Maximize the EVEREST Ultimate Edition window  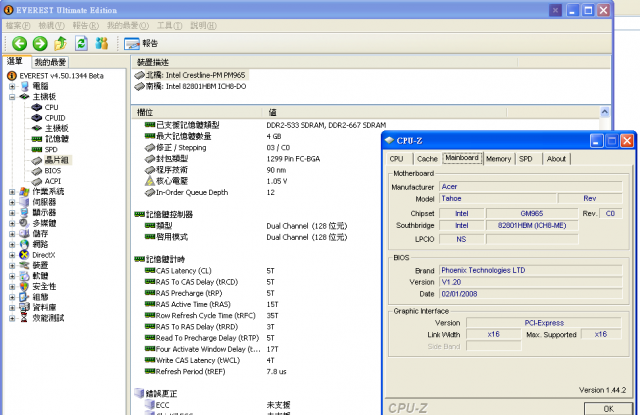pyautogui.click(x=588, y=10)
